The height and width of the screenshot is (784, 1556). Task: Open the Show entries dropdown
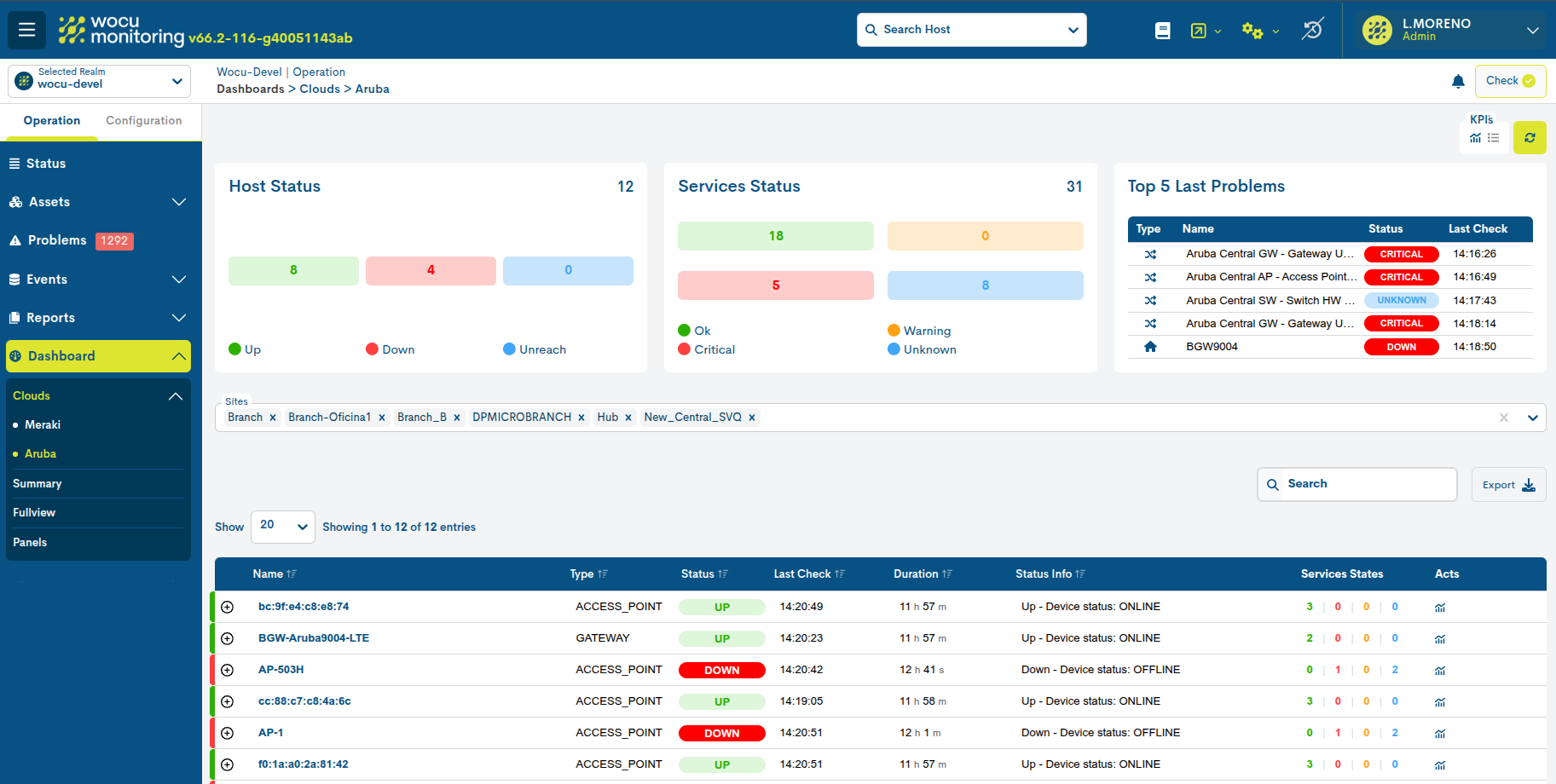[282, 527]
